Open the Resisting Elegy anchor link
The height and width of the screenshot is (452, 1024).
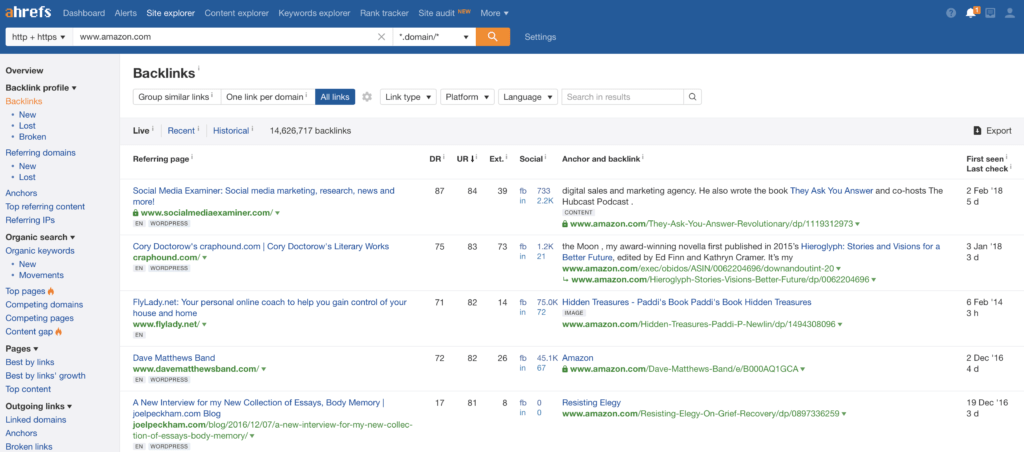click(591, 402)
